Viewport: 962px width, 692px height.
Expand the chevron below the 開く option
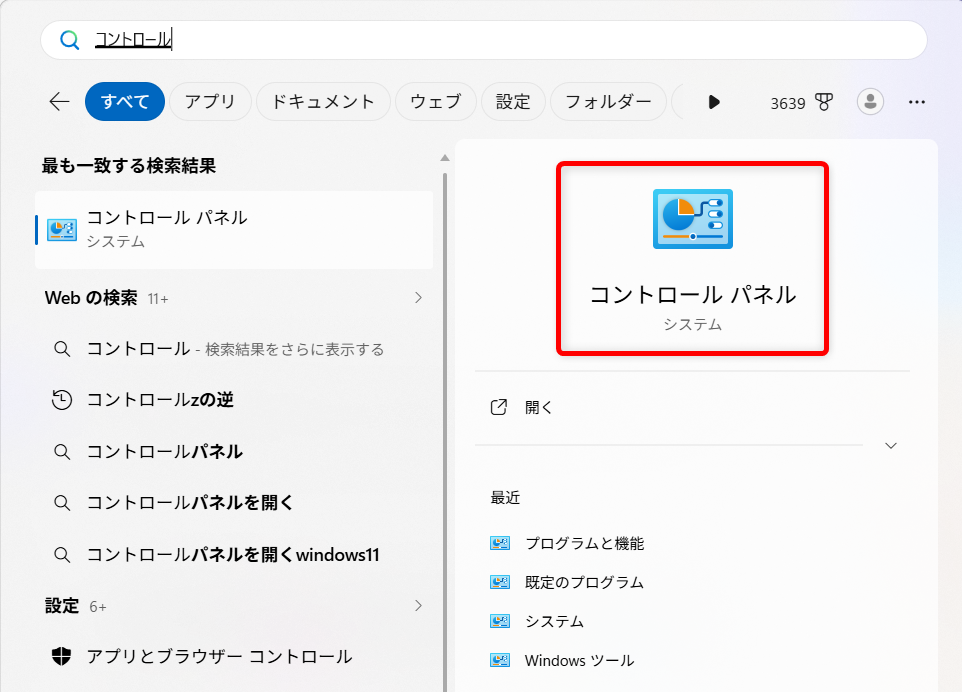point(890,446)
